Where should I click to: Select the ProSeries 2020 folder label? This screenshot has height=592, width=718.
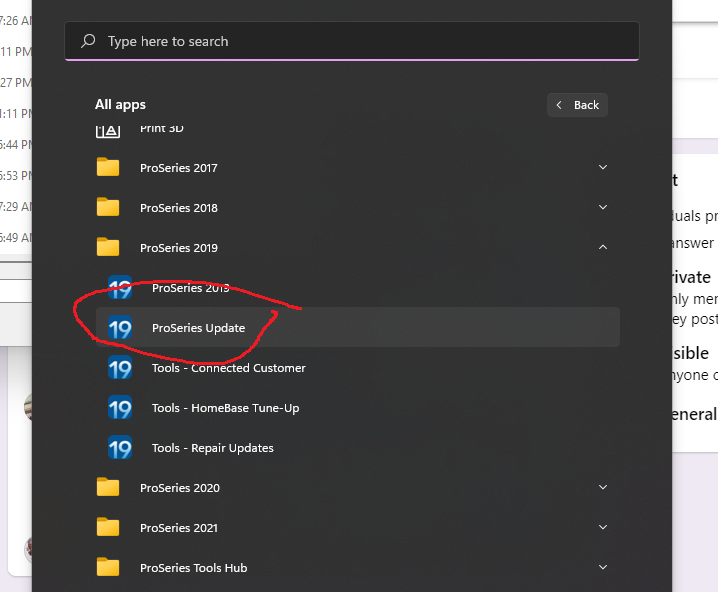pos(179,488)
